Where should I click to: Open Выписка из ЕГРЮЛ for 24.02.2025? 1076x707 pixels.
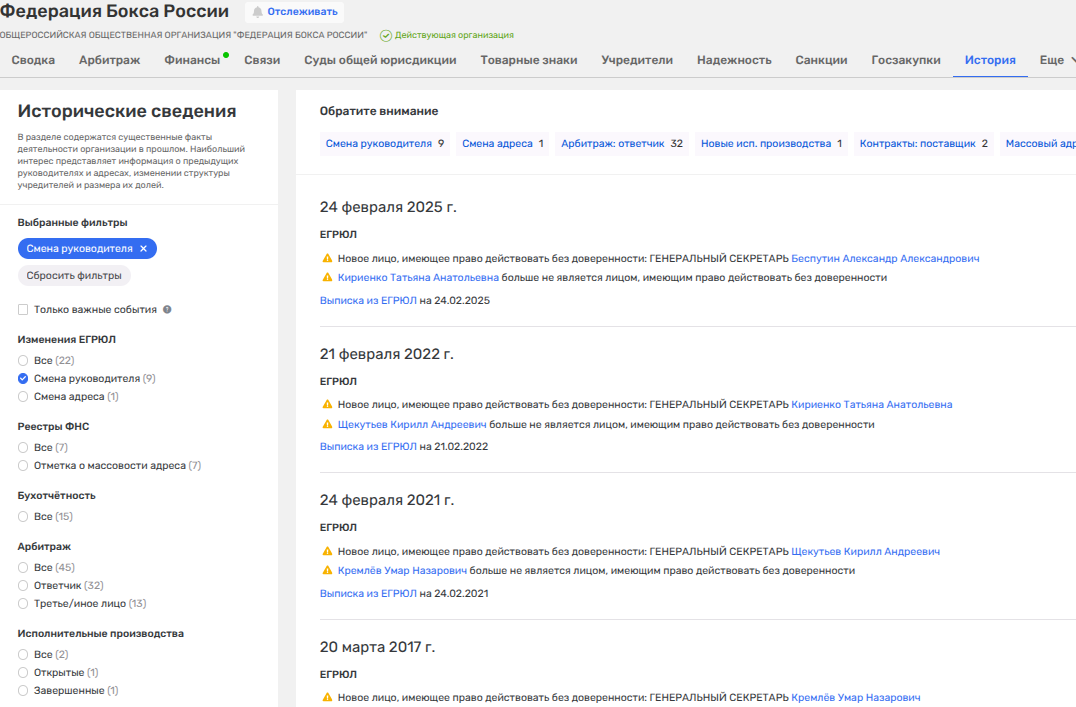coord(367,300)
